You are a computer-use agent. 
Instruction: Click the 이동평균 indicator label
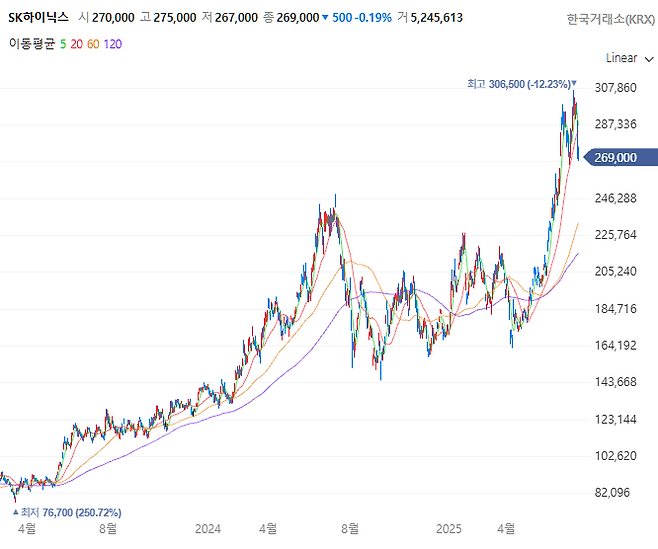[x=30, y=44]
